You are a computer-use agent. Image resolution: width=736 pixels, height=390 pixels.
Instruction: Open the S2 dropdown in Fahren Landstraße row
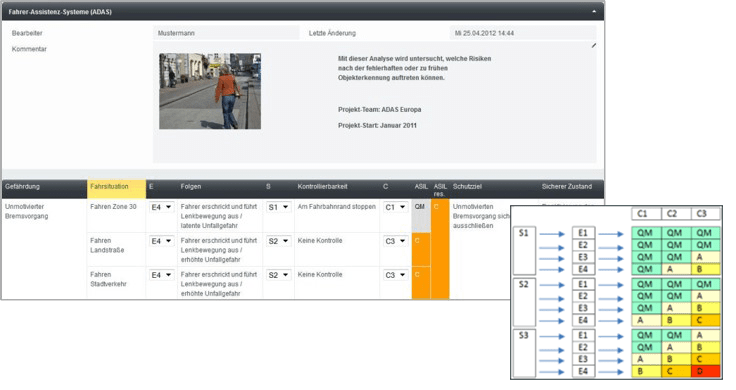coord(278,241)
